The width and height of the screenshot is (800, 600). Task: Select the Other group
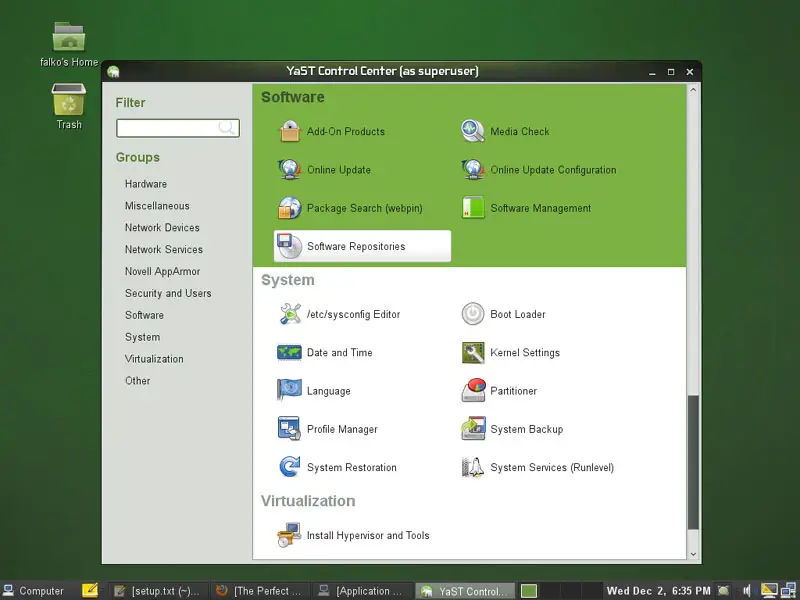[x=138, y=381]
